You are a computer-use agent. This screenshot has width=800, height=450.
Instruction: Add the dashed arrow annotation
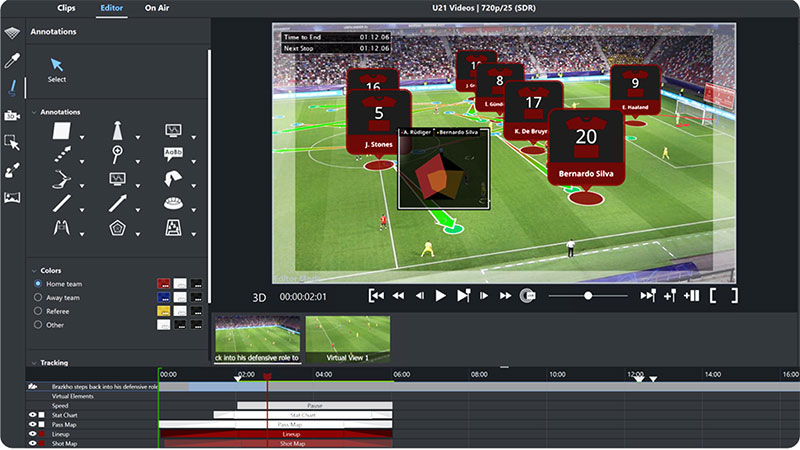tap(62, 154)
